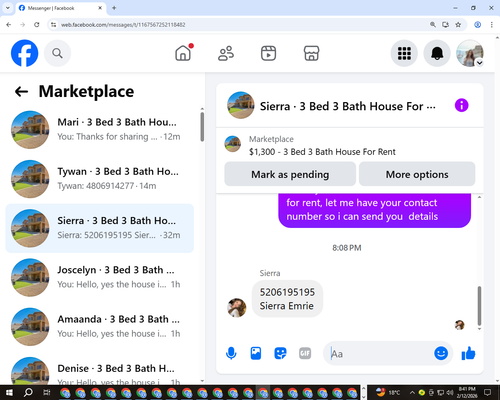Click the site info icon in address bar
This screenshot has height=400, width=500.
coord(53,25)
